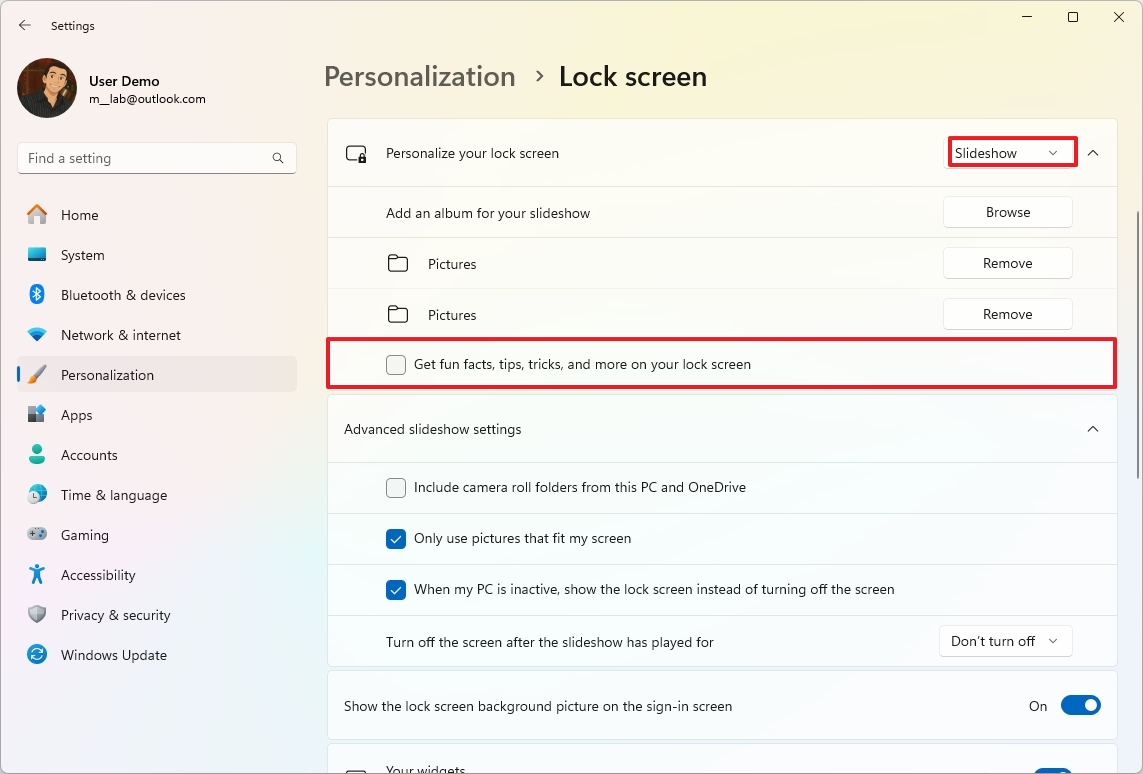Image resolution: width=1143 pixels, height=774 pixels.
Task: Click Browse to add an album
Action: point(1007,212)
